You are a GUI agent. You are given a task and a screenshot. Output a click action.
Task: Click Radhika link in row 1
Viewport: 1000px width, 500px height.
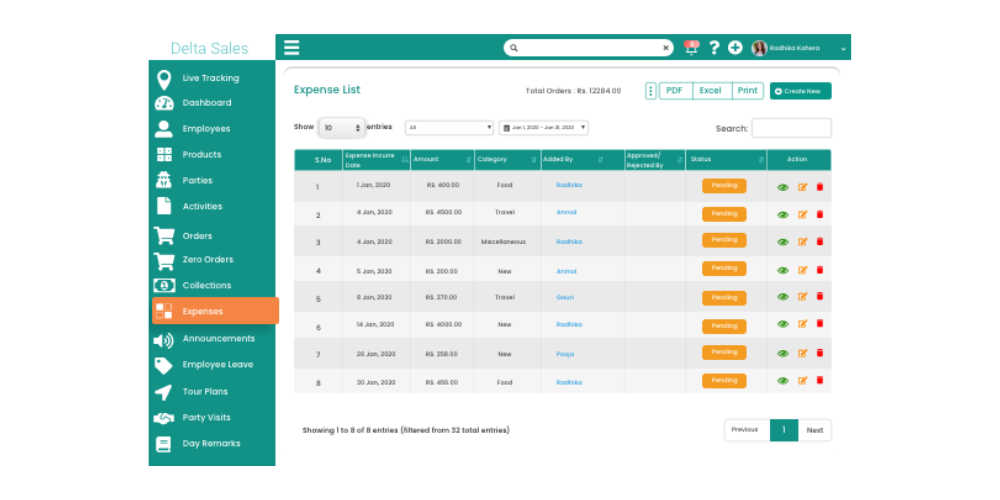569,185
